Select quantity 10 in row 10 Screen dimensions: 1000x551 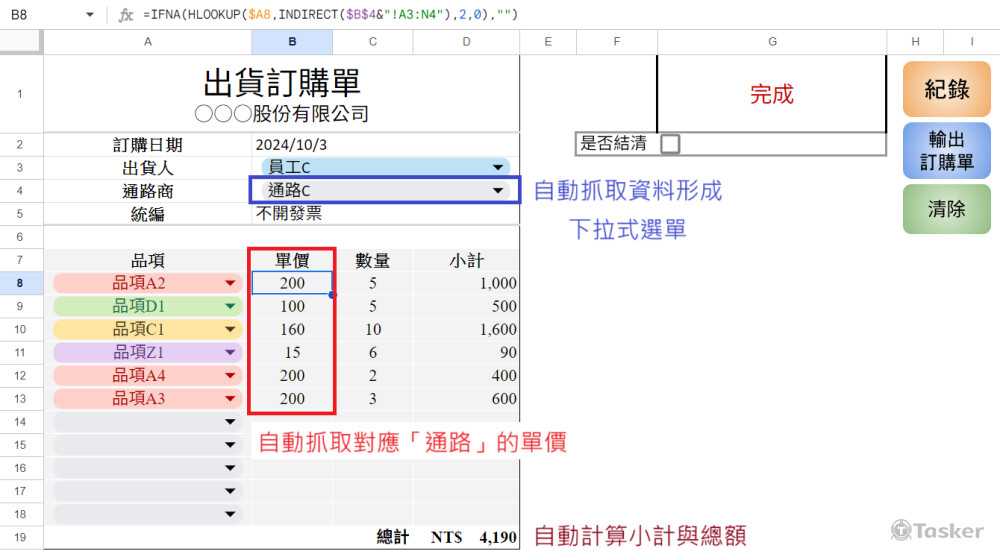[x=373, y=329]
